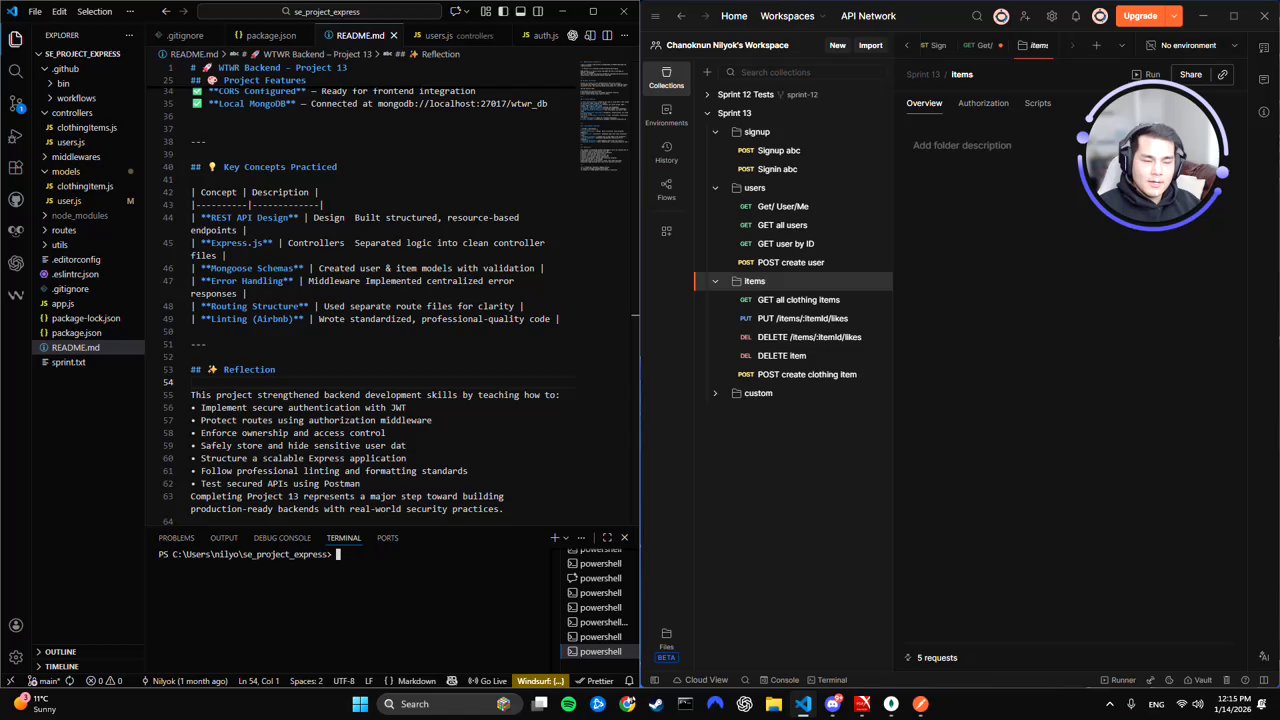Open dropdown arrow beside Upgrade

1174,16
